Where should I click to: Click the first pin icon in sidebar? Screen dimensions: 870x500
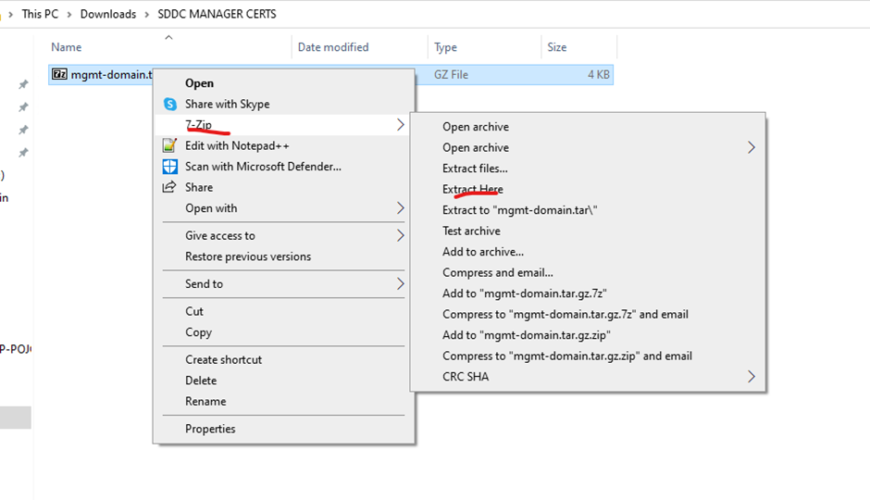click(x=23, y=85)
